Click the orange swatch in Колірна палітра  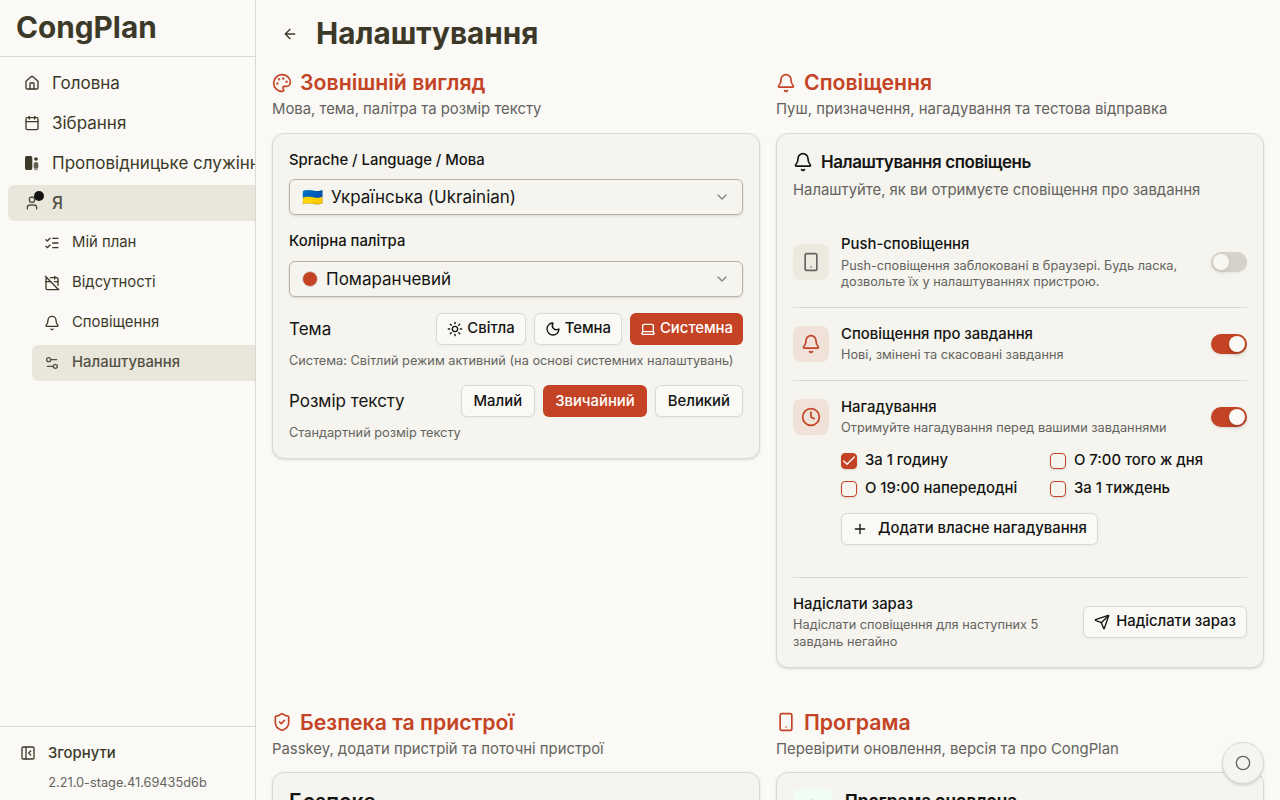point(309,279)
